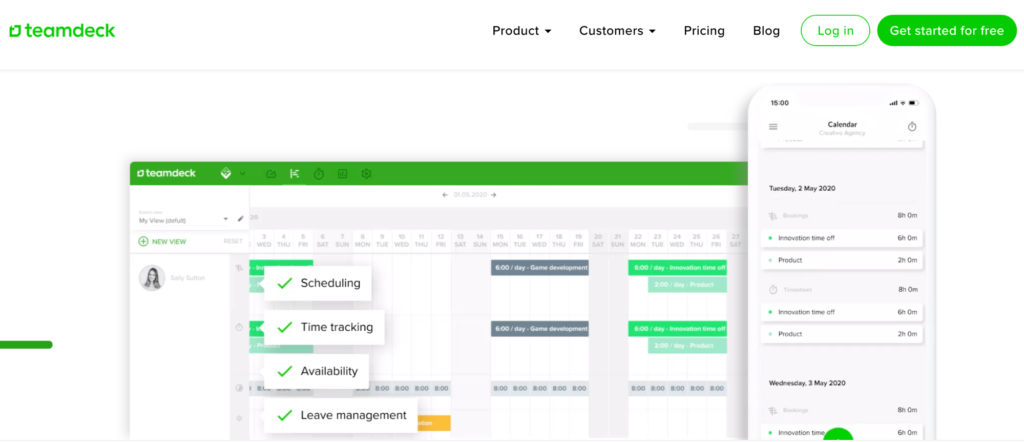Screen dimensions: 1024x442
Task: Select 2:00 / day - Product bar in bookings row
Action: point(688,285)
